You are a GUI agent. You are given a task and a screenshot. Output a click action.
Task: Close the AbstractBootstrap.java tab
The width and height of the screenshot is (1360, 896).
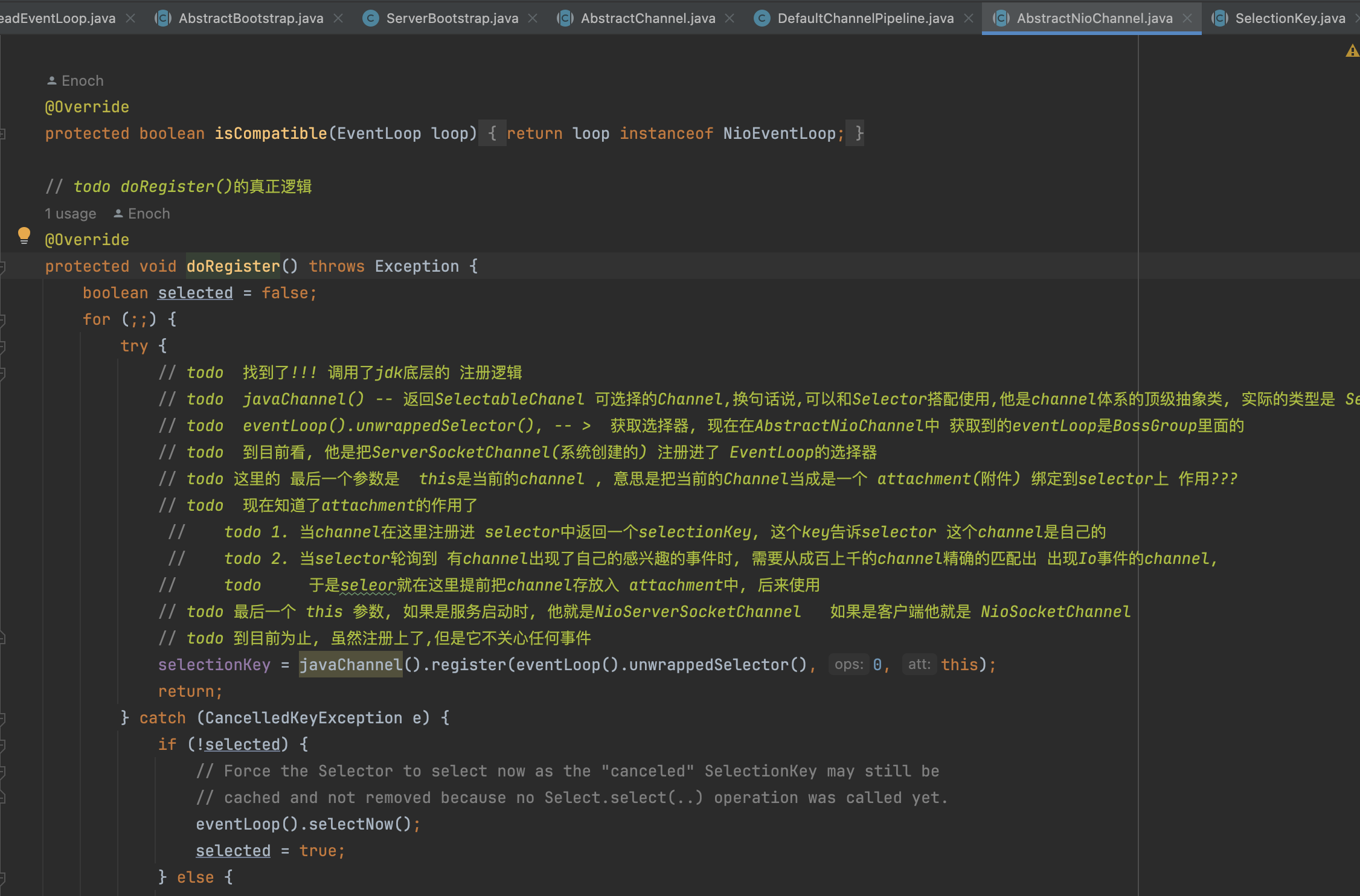[338, 18]
